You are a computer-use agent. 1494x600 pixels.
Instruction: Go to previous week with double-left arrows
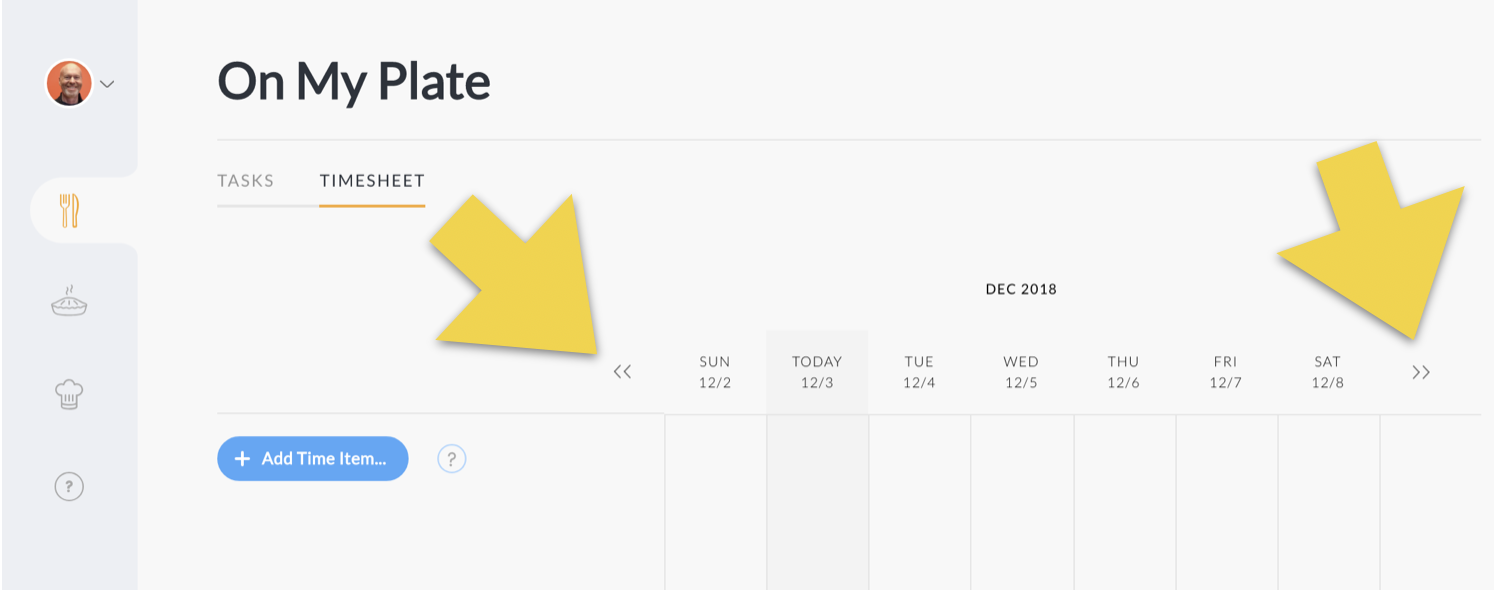pyautogui.click(x=622, y=372)
